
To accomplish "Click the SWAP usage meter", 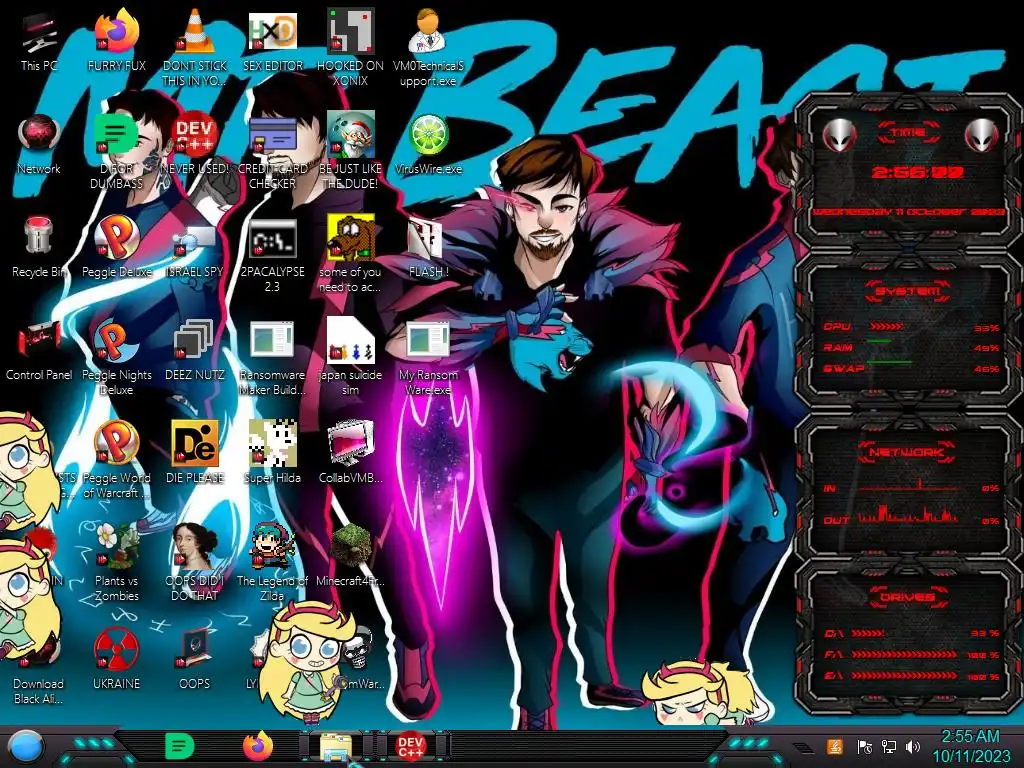I will [889, 362].
